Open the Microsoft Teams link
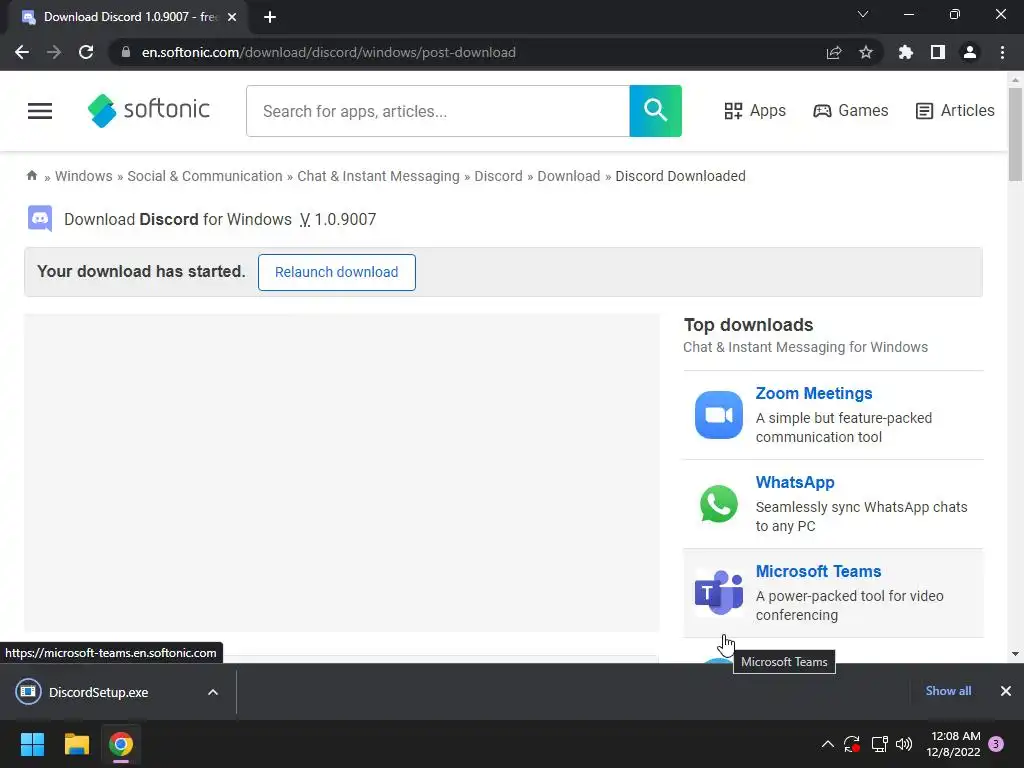The width and height of the screenshot is (1024, 768). point(818,571)
